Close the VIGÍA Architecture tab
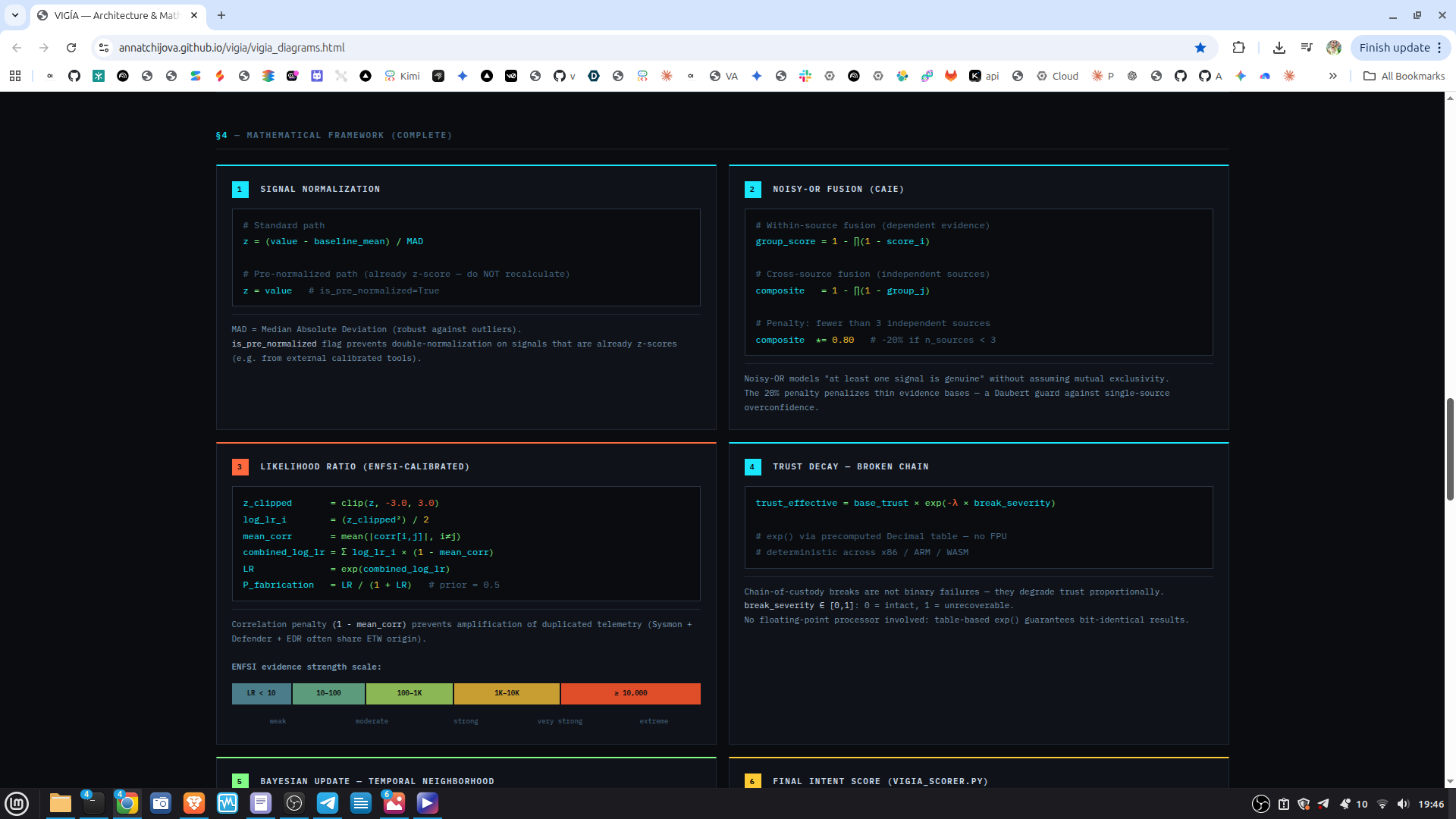 (194, 15)
